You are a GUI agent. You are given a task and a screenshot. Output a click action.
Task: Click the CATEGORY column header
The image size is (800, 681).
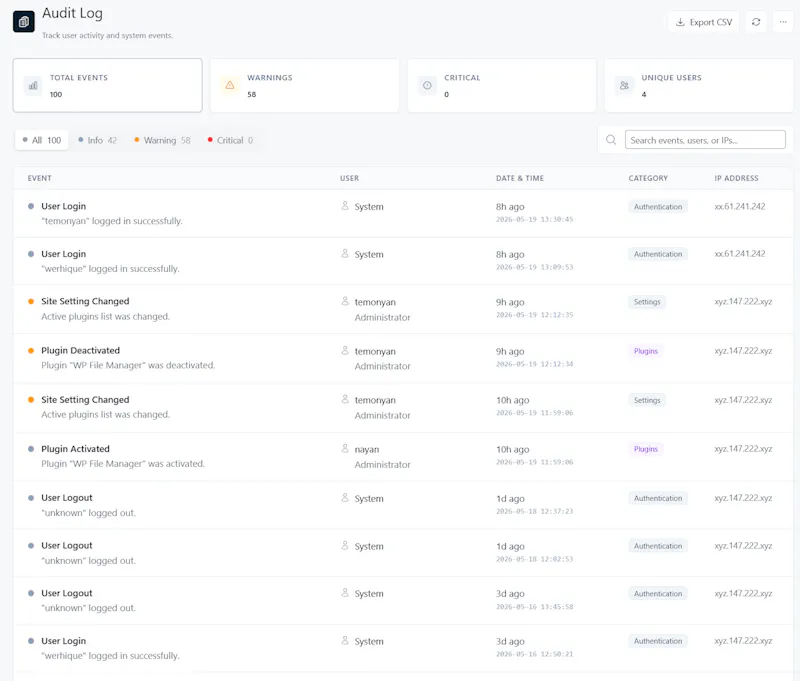[648, 178]
